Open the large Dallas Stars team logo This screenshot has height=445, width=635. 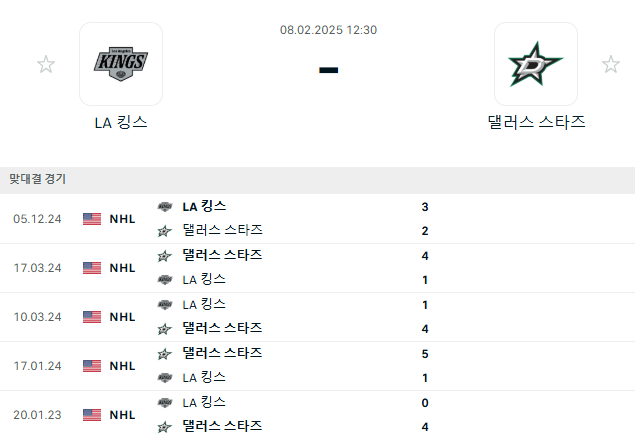pos(536,64)
